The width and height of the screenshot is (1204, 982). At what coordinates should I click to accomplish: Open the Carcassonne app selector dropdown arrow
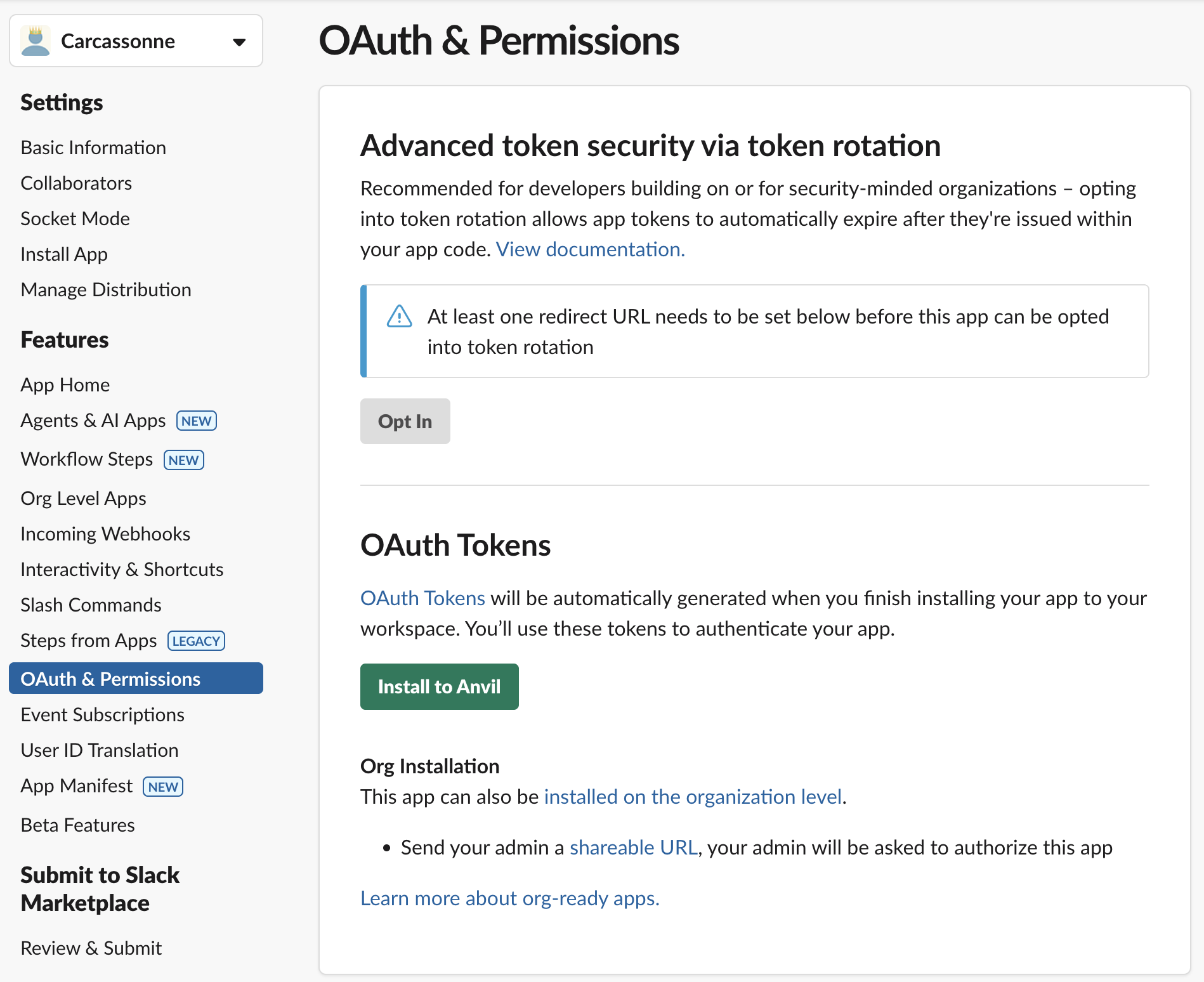click(x=239, y=43)
